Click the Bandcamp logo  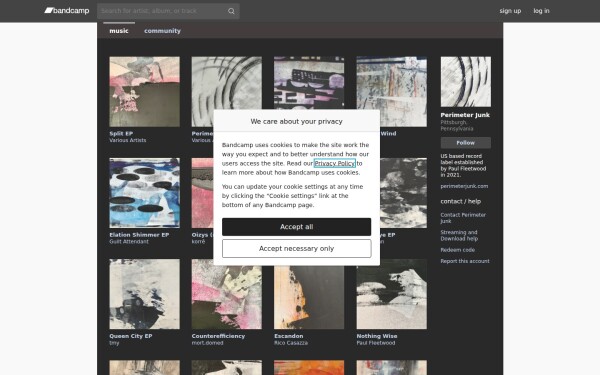[x=67, y=11]
